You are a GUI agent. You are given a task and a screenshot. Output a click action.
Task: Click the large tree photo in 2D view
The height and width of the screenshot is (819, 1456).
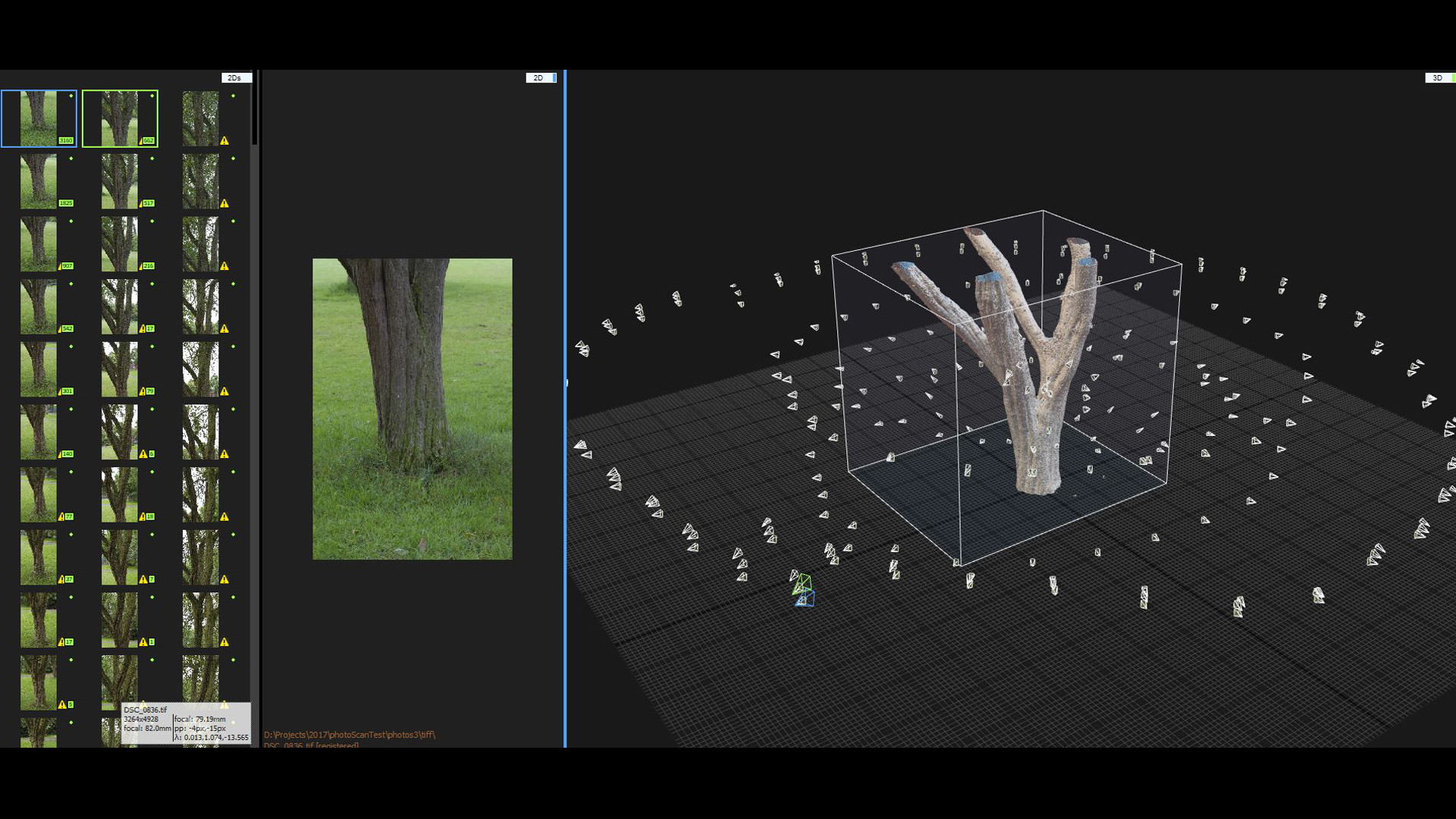click(x=412, y=409)
